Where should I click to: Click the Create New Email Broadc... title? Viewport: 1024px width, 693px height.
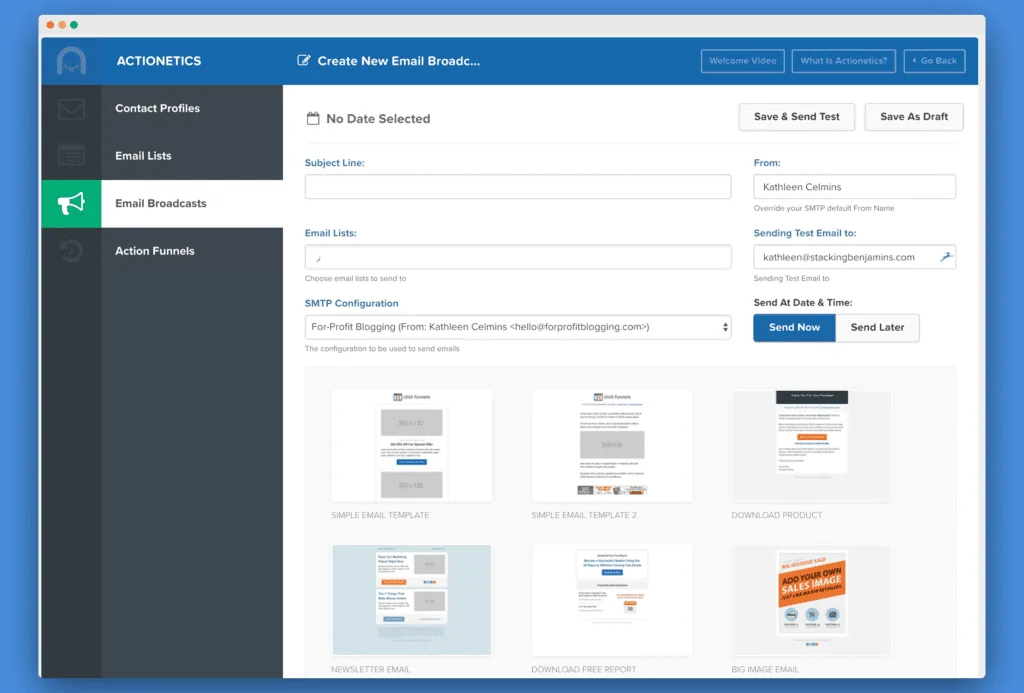398,61
